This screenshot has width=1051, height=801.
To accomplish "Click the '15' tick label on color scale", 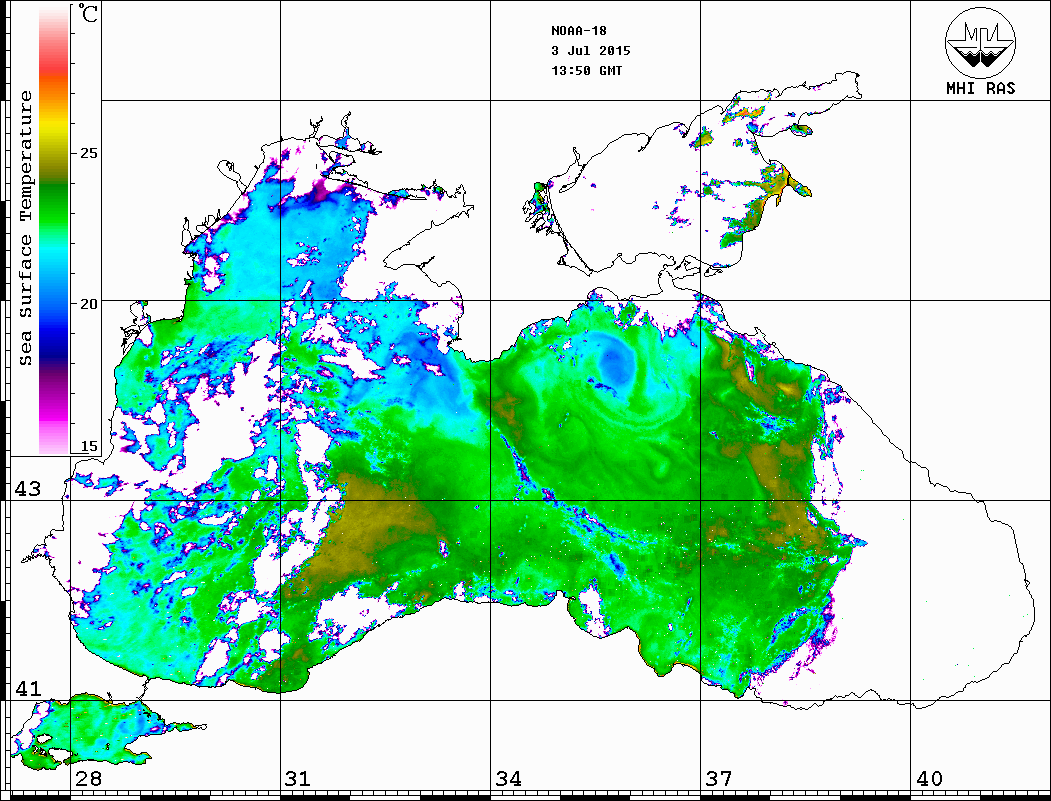I will (88, 446).
